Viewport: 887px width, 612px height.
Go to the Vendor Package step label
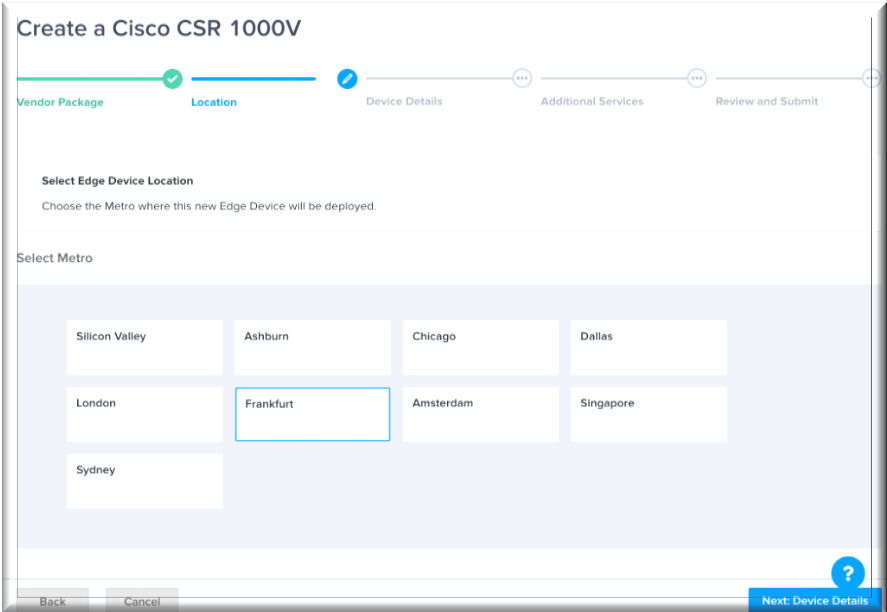click(x=60, y=102)
